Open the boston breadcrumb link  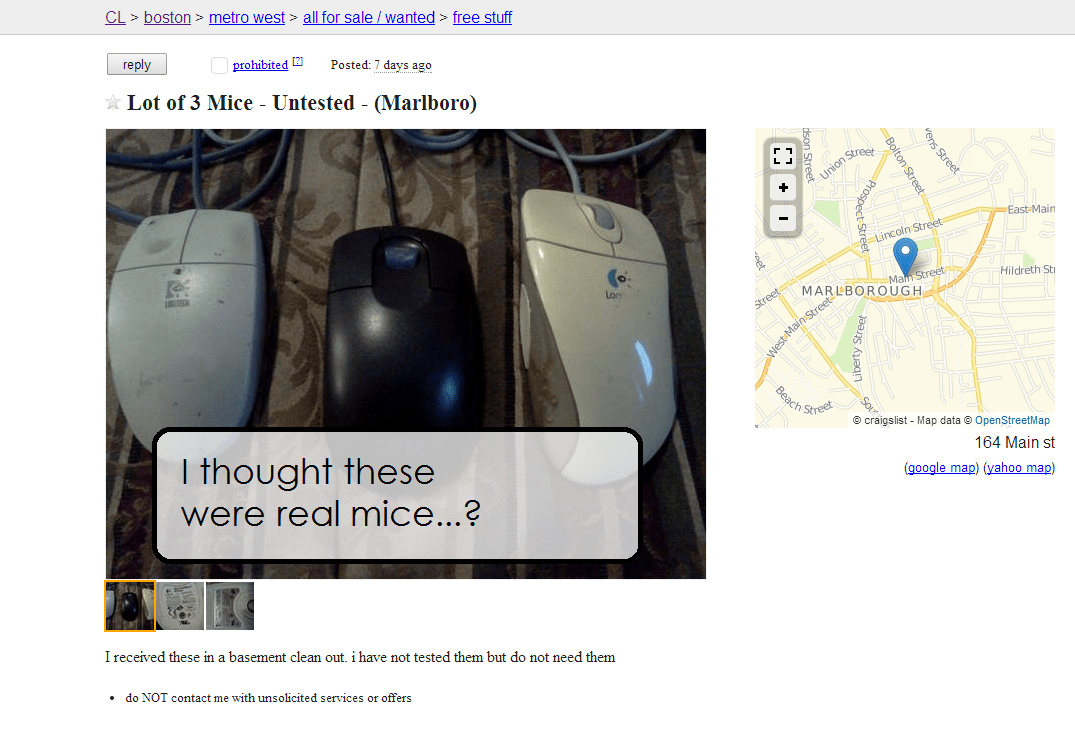coord(167,18)
